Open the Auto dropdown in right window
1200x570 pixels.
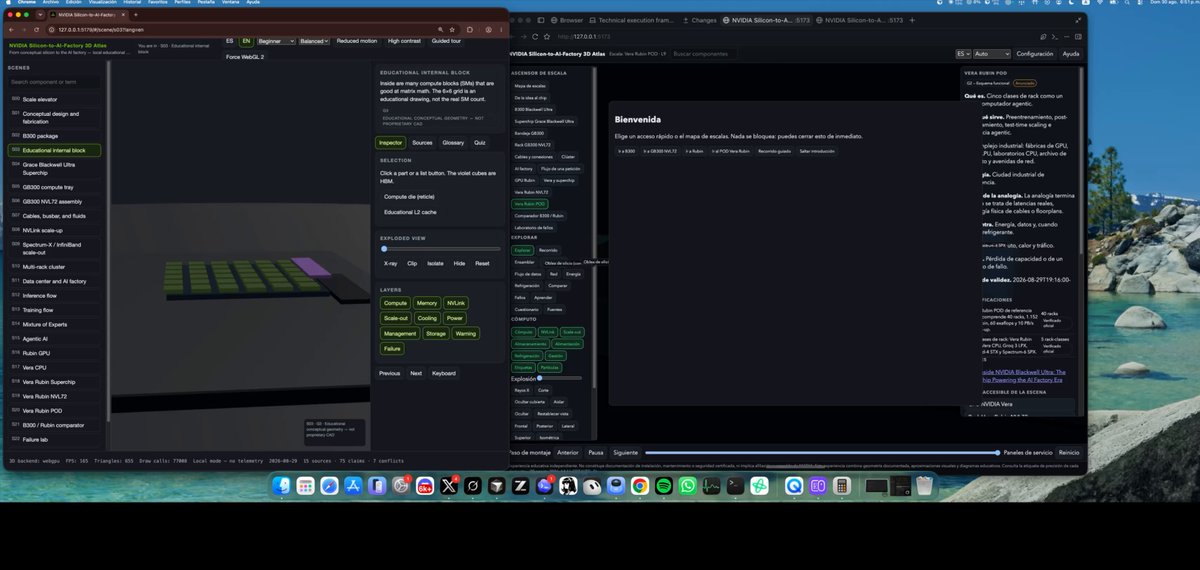pyautogui.click(x=992, y=53)
